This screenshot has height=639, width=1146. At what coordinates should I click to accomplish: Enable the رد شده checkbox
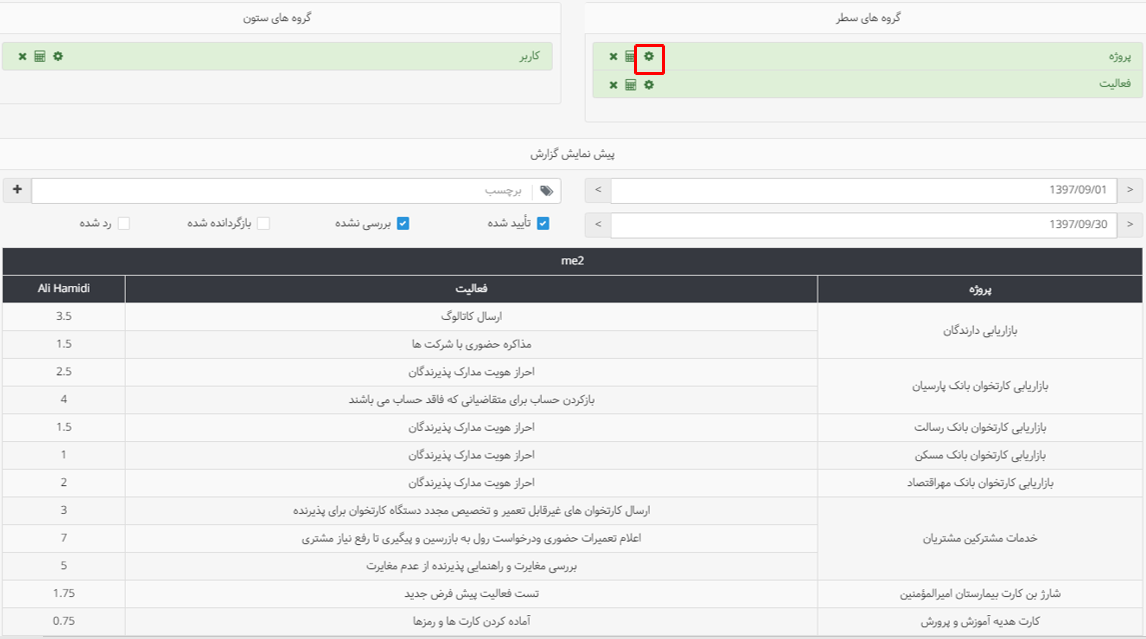pyautogui.click(x=123, y=224)
